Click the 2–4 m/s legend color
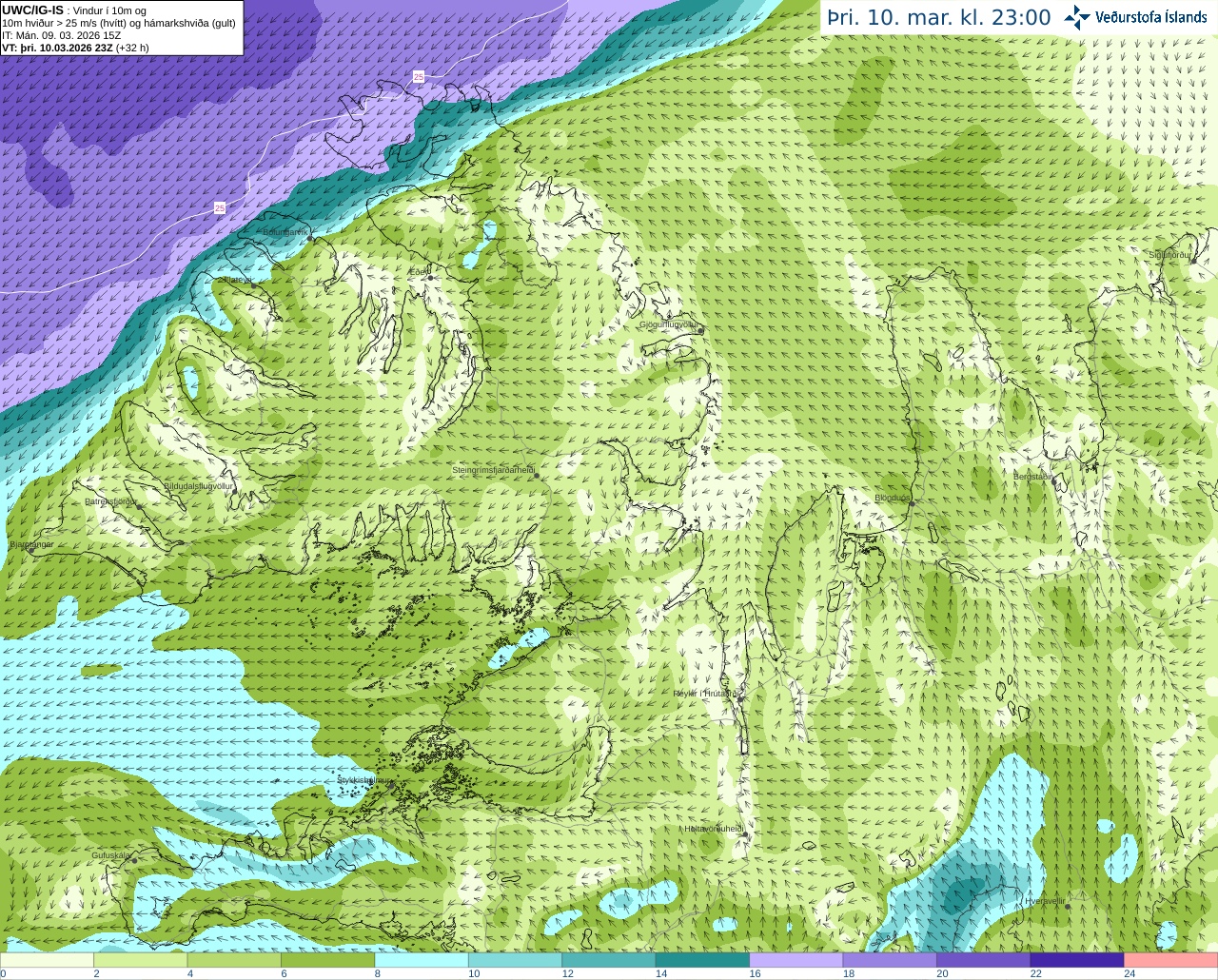The width and height of the screenshot is (1218, 980). coord(143,960)
